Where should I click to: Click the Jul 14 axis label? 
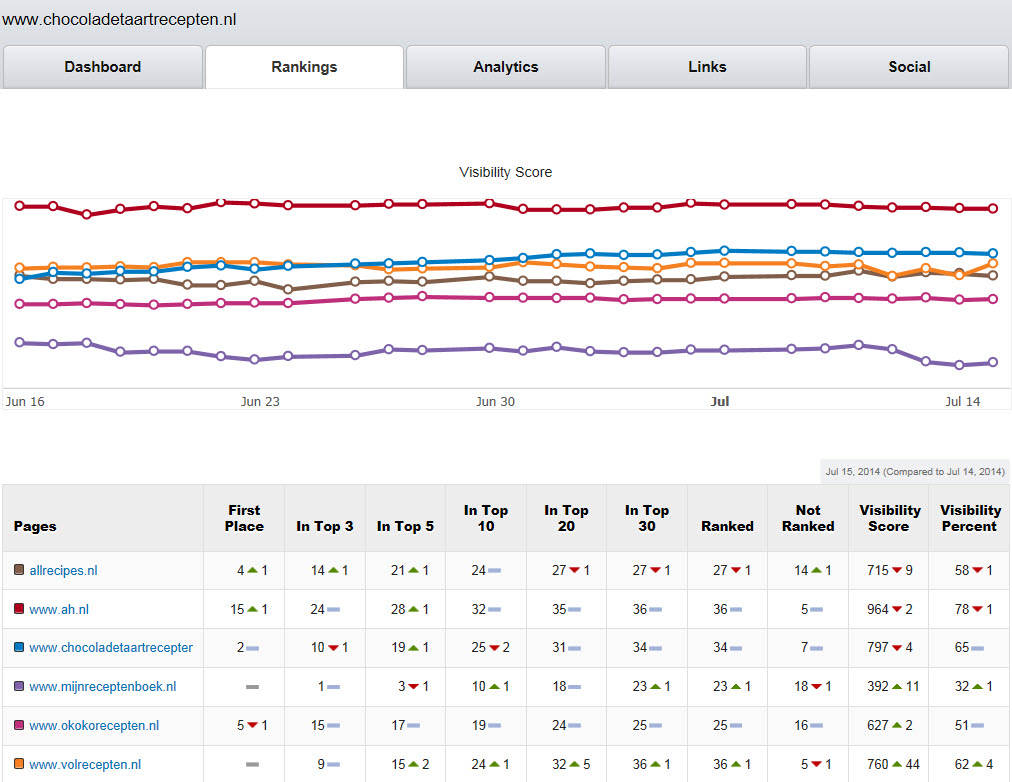(x=962, y=401)
